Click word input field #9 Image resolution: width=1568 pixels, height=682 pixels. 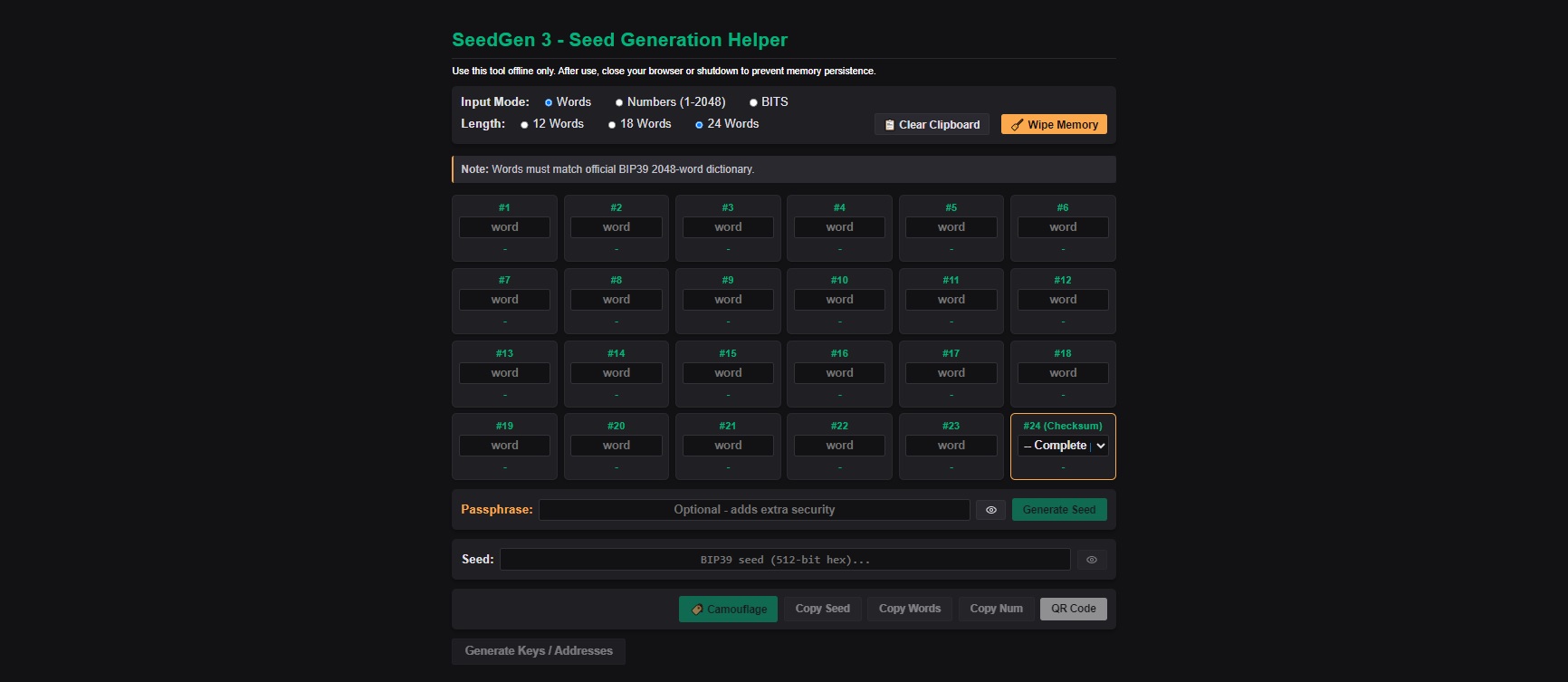pyautogui.click(x=728, y=300)
